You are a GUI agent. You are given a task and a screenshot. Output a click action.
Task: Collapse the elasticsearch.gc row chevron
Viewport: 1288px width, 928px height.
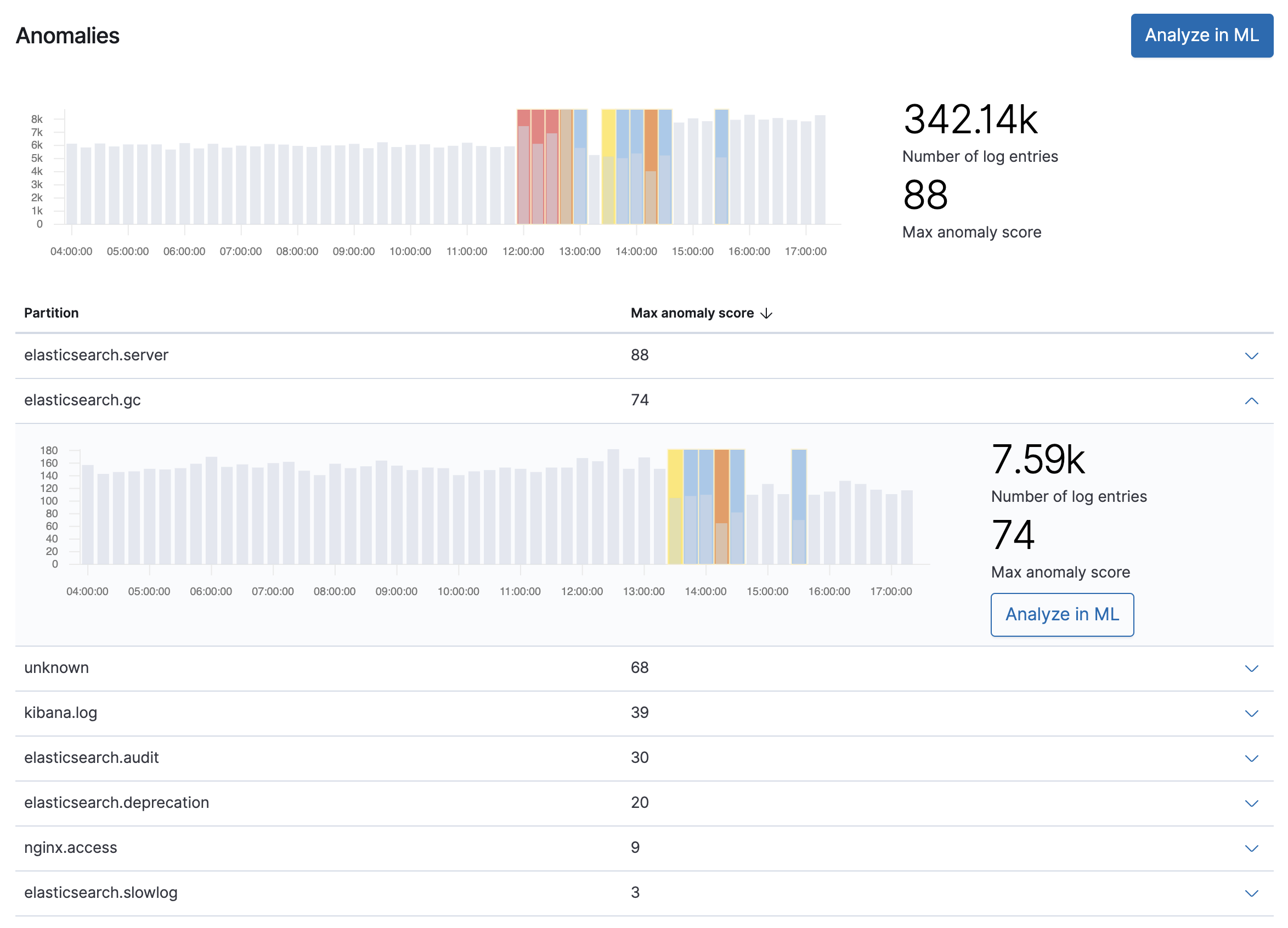click(x=1251, y=401)
